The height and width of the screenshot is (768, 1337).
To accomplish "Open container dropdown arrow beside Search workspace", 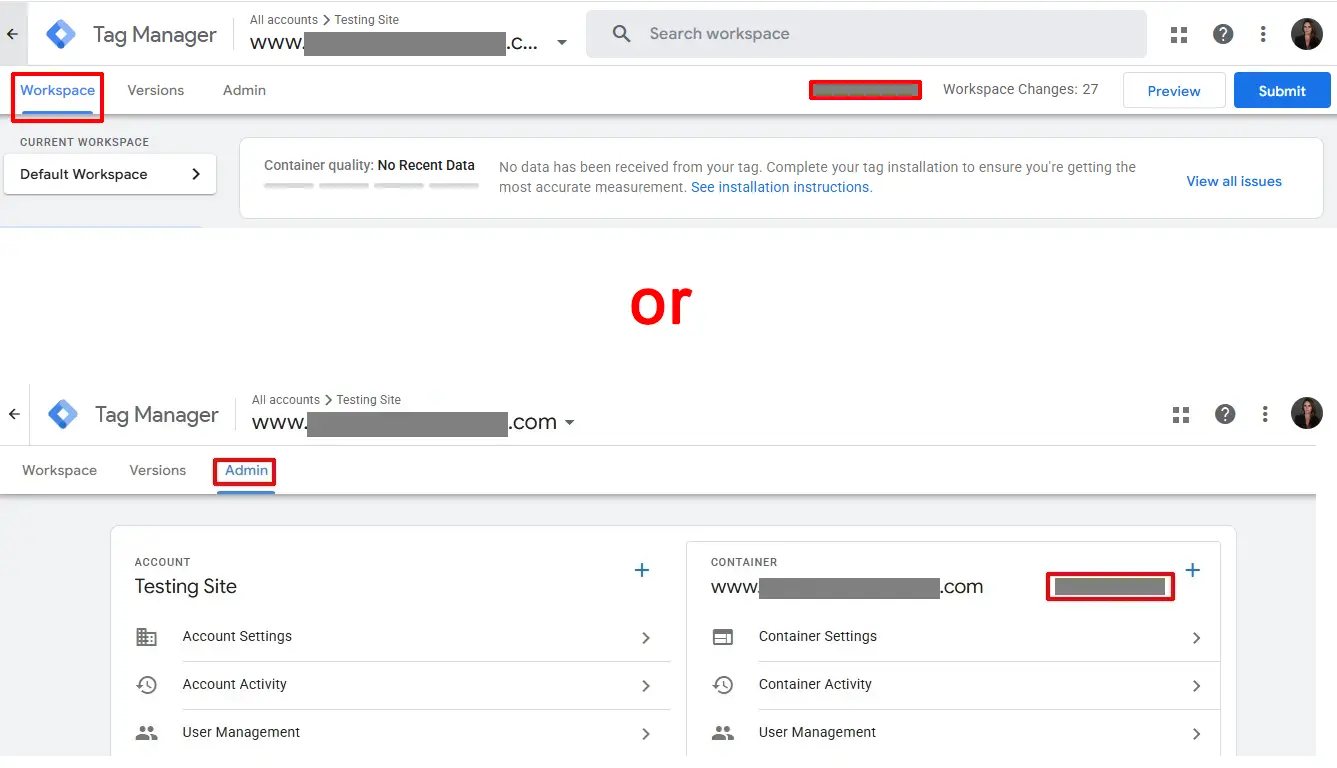I will point(562,43).
